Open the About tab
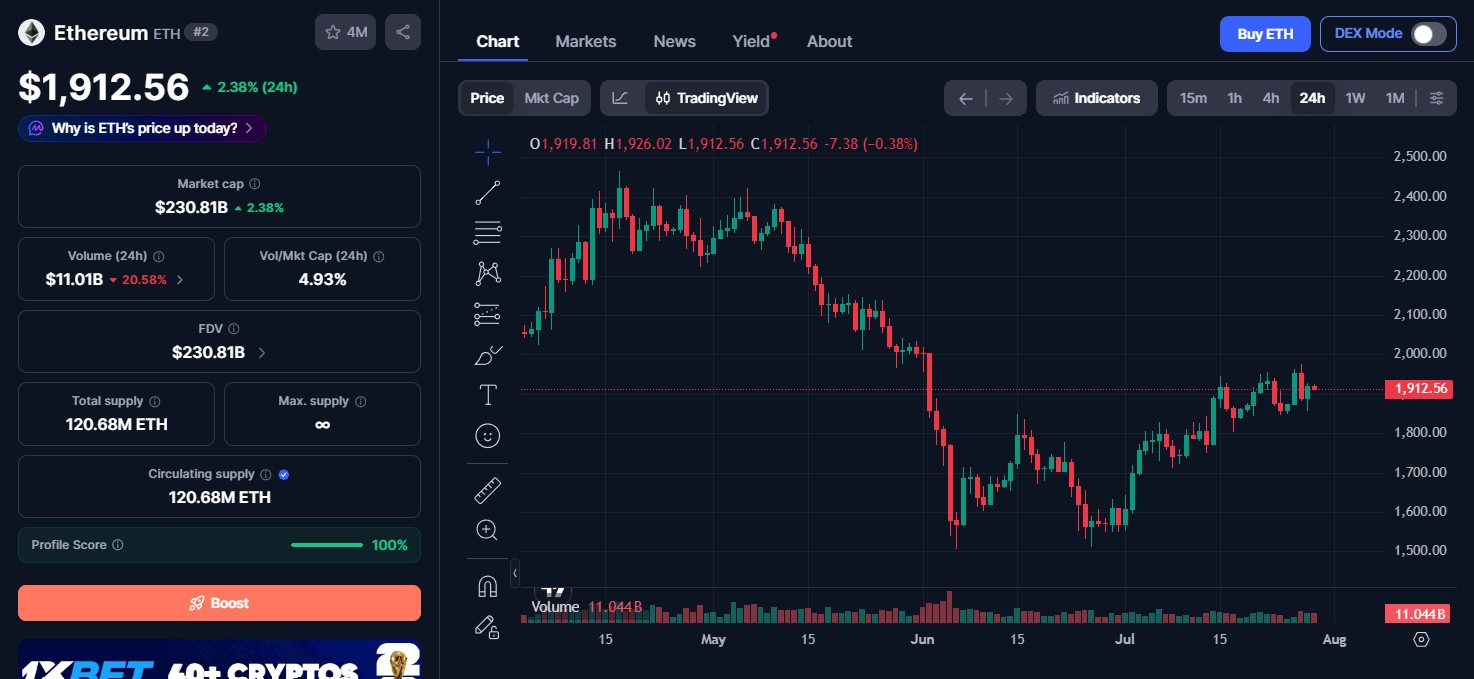This screenshot has height=679, width=1474. (830, 41)
